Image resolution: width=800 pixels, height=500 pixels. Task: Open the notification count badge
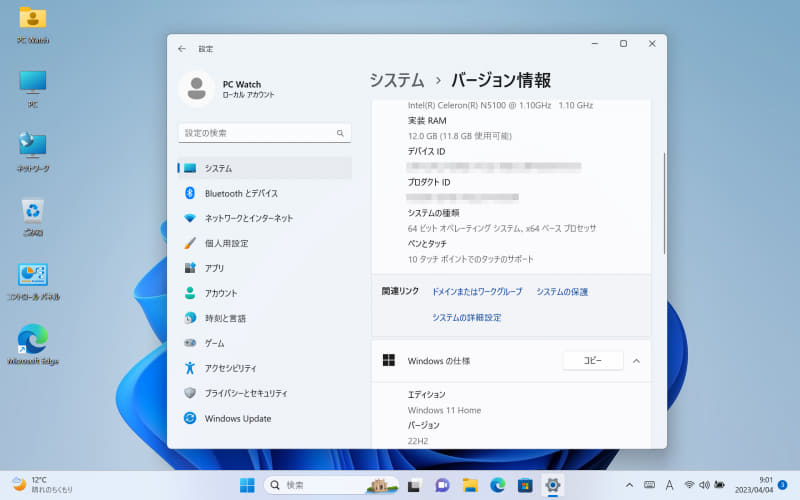pos(783,485)
